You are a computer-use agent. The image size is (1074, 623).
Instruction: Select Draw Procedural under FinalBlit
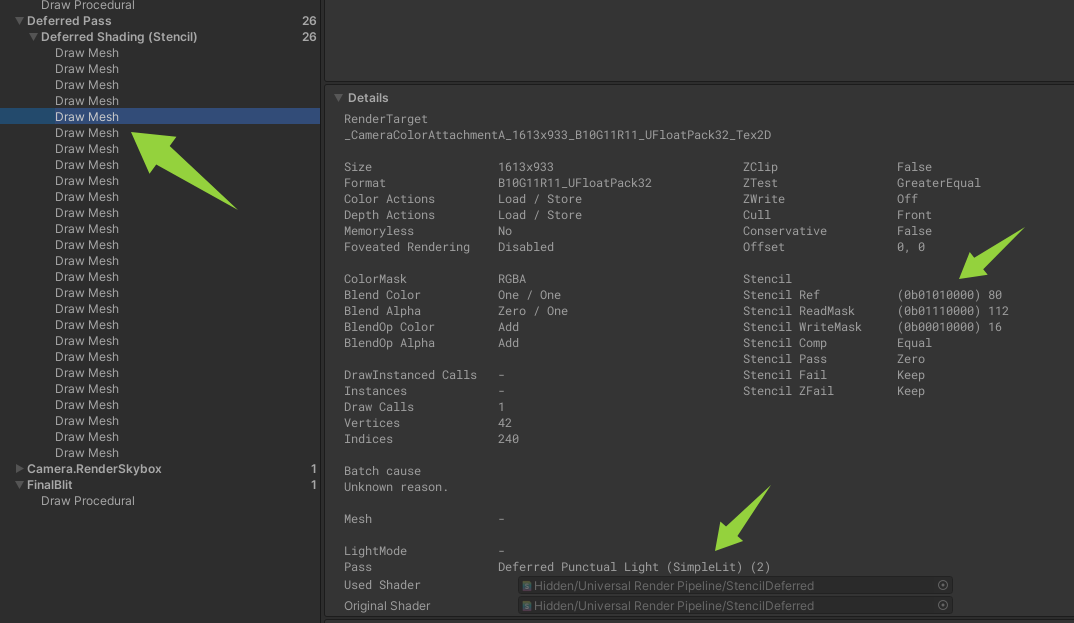pos(87,501)
